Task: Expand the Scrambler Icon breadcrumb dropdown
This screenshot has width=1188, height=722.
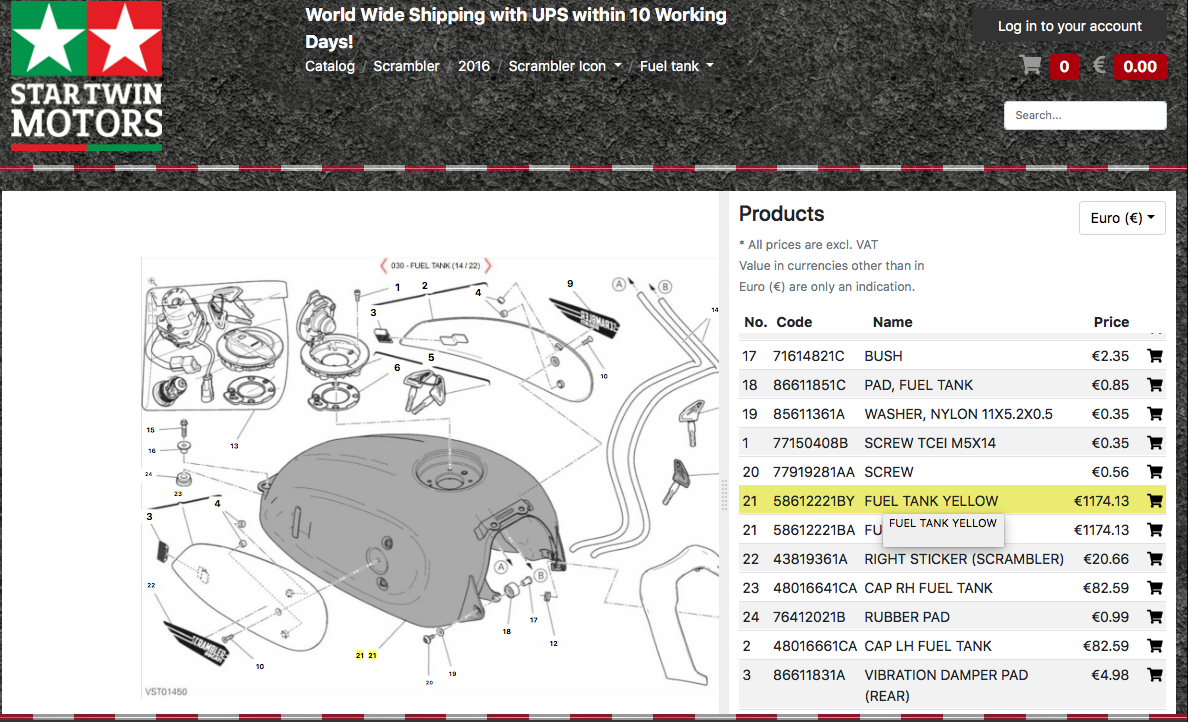Action: coord(564,66)
